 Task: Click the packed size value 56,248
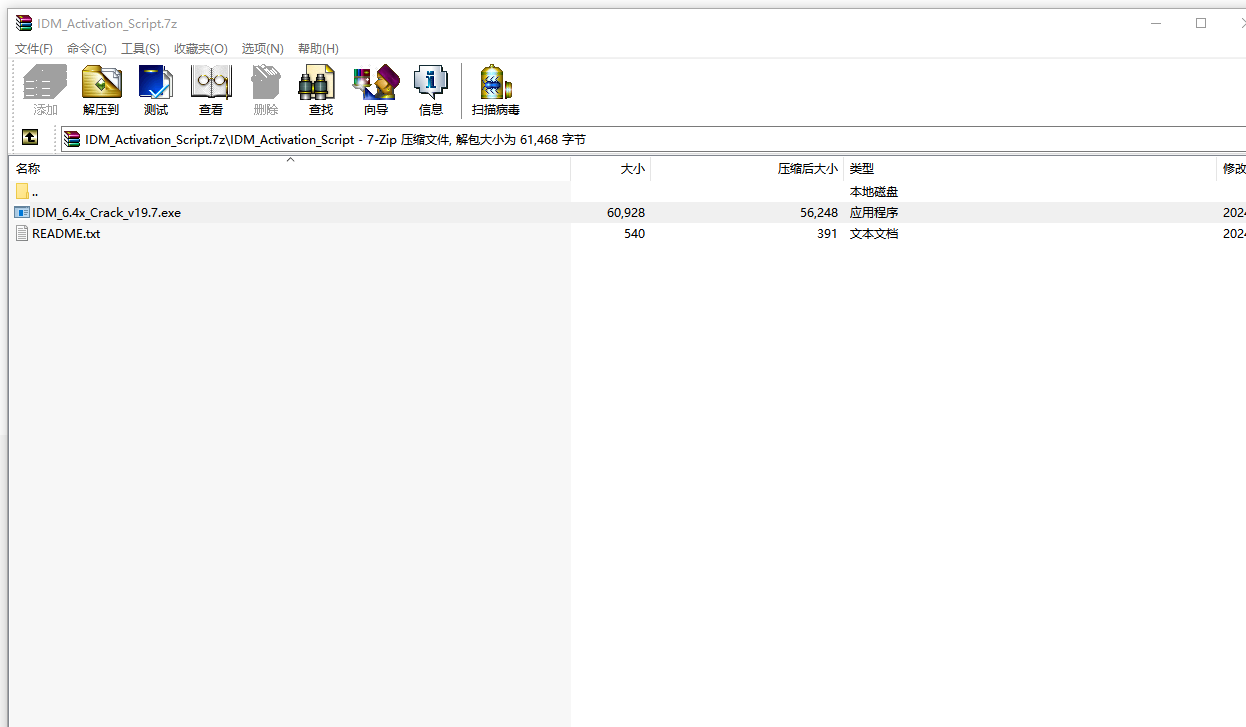pos(819,213)
